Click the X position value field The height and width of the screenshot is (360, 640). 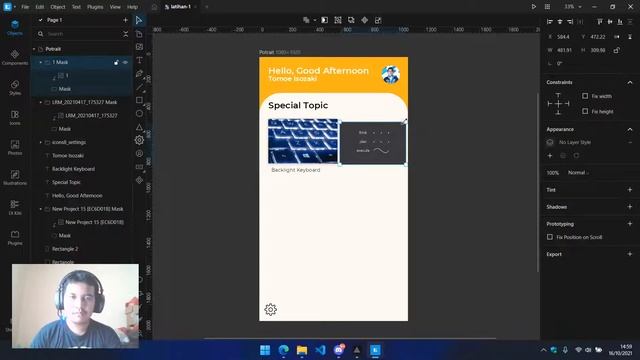[563, 37]
